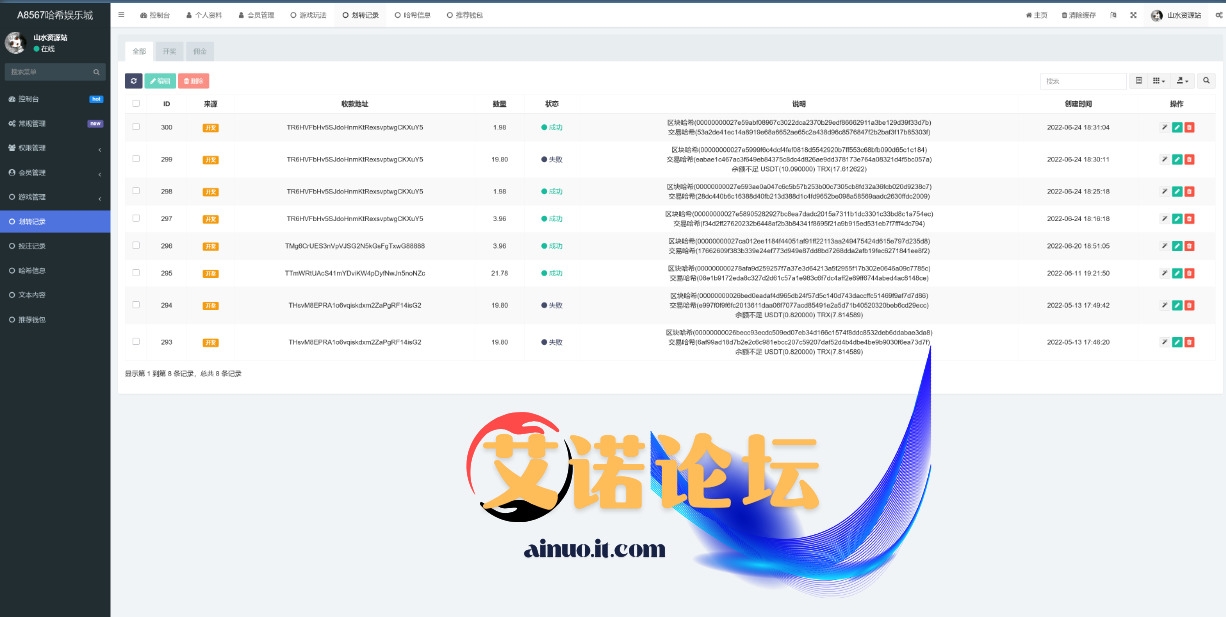Tick the select-all checkbox in table header
This screenshot has height=617, width=1226.
pos(136,103)
